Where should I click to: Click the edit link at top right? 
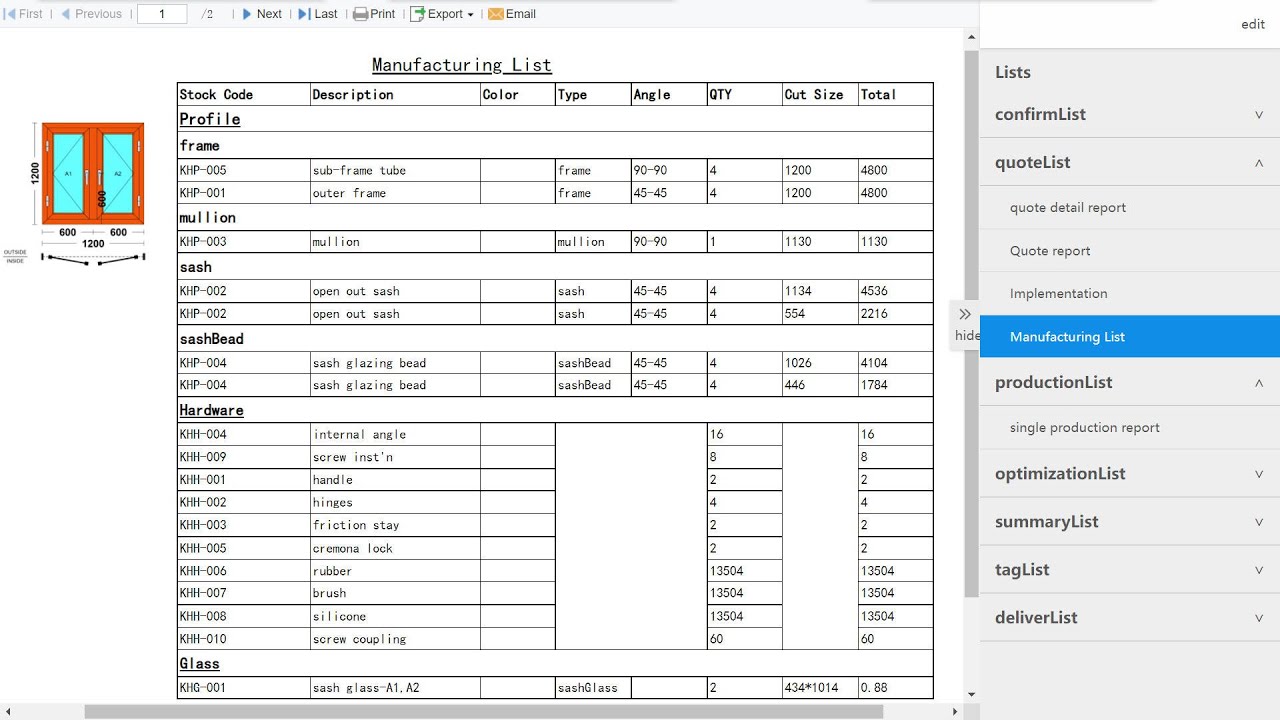point(1253,24)
